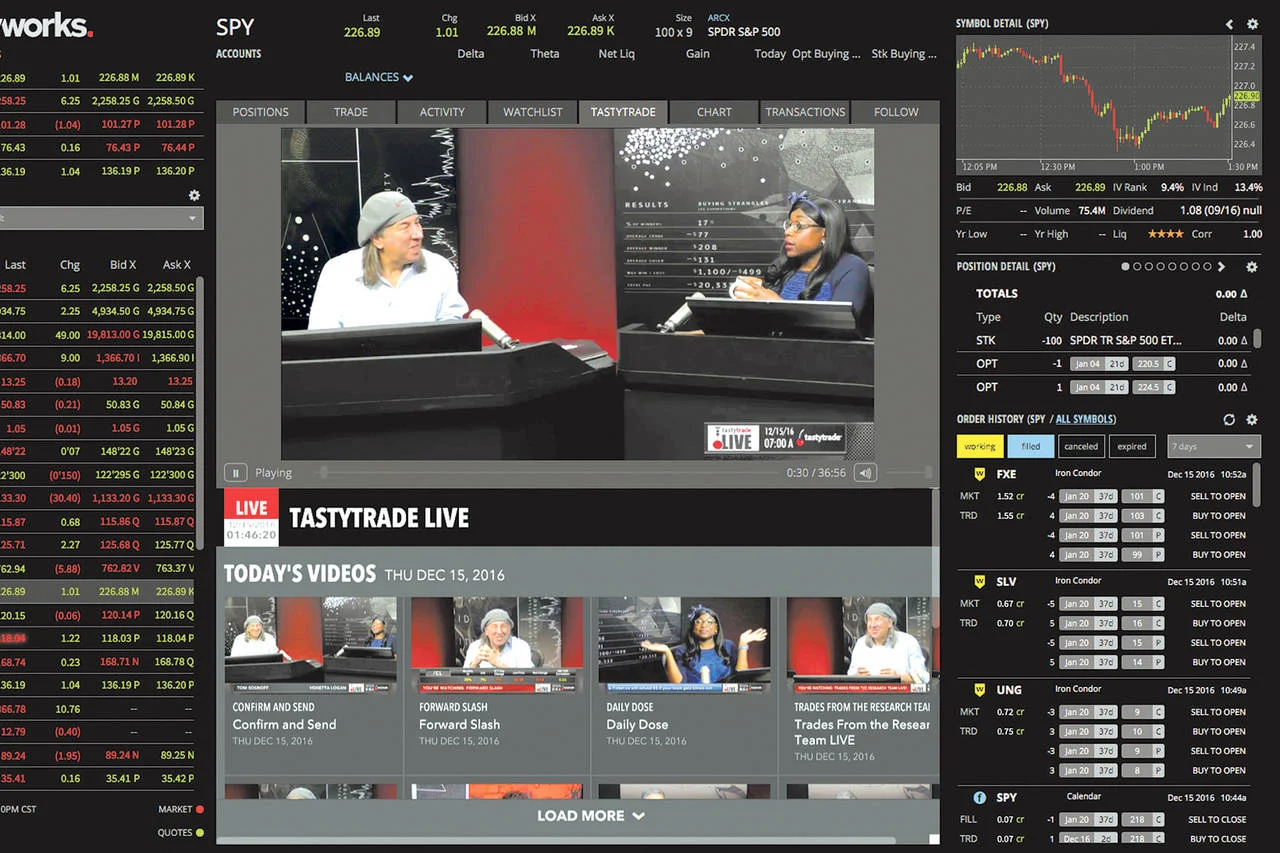Viewport: 1280px width, 853px height.
Task: Open the 7 days range dropdown
Action: coord(1214,446)
